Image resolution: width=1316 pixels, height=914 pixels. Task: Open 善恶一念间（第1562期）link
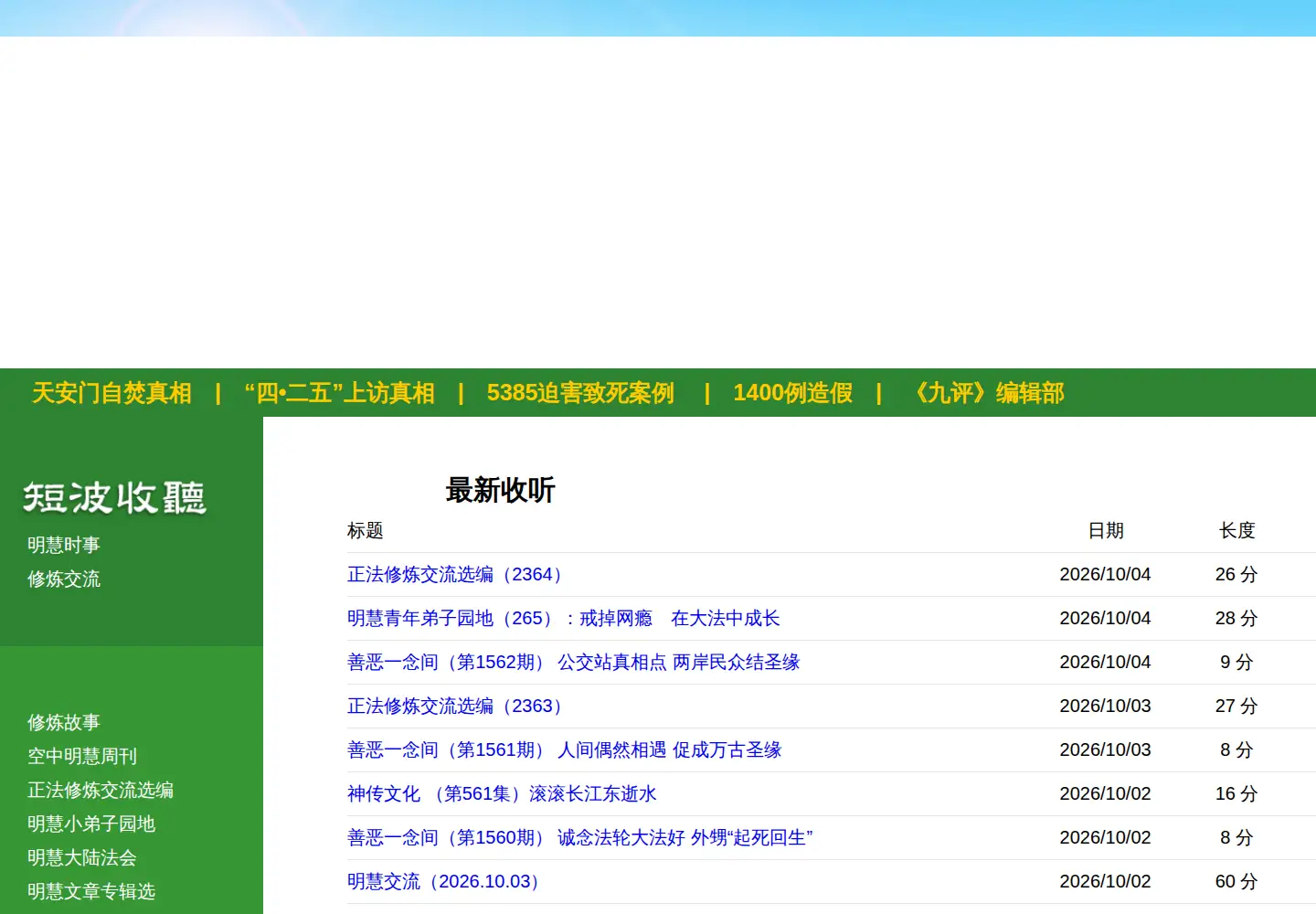coord(573,662)
